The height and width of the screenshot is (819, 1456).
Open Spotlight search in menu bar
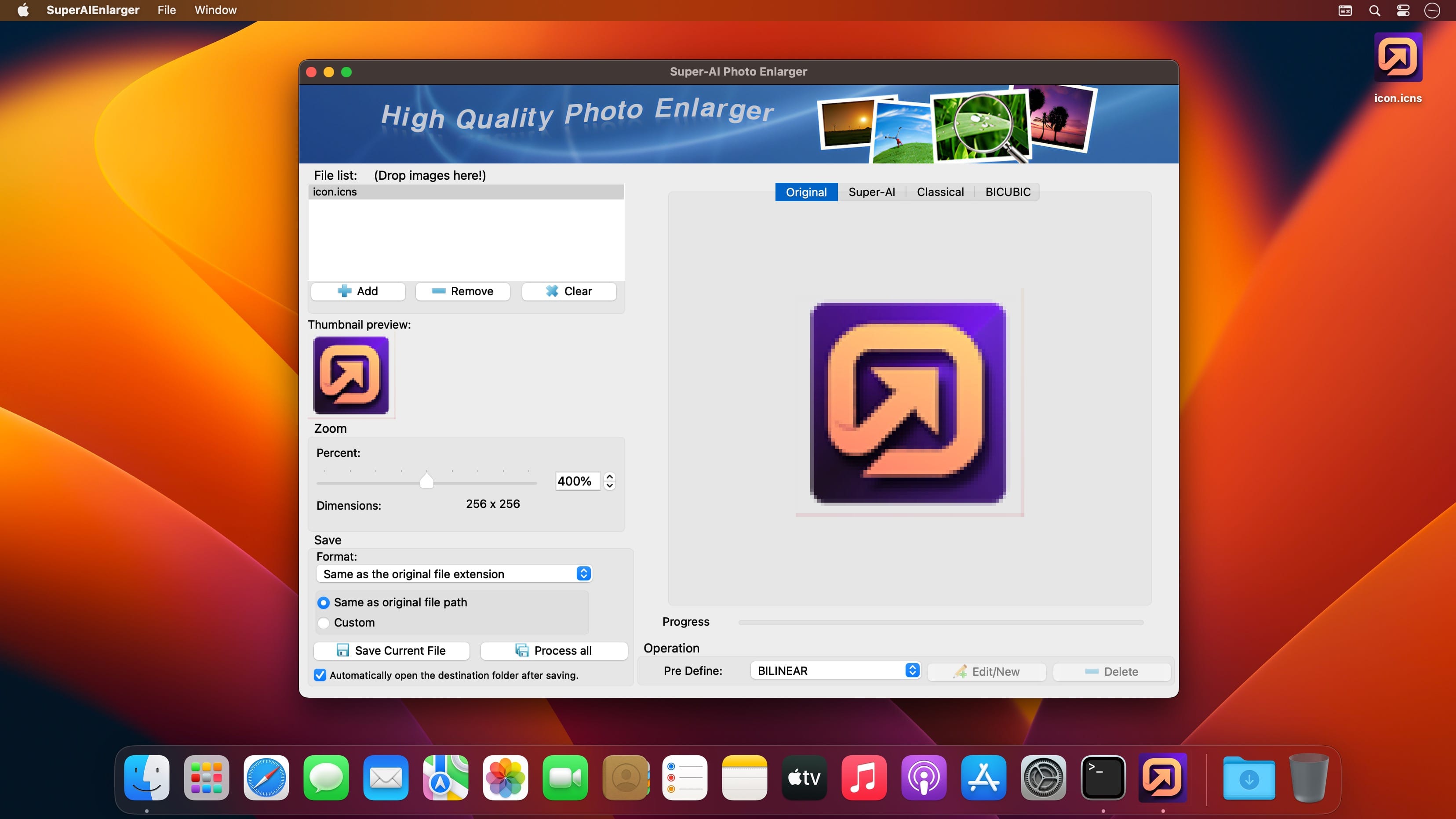[x=1375, y=10]
